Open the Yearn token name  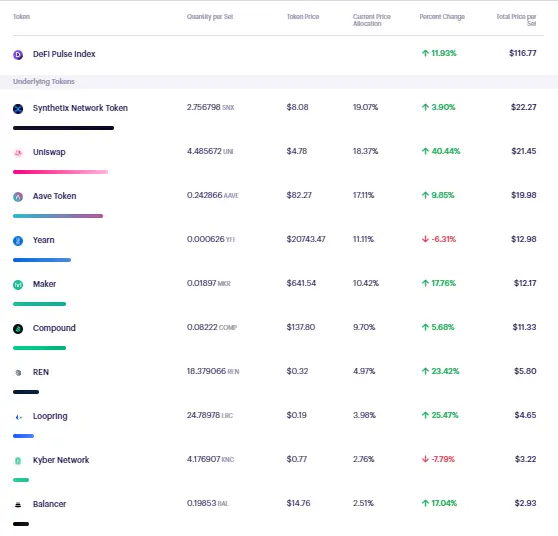coord(43,240)
